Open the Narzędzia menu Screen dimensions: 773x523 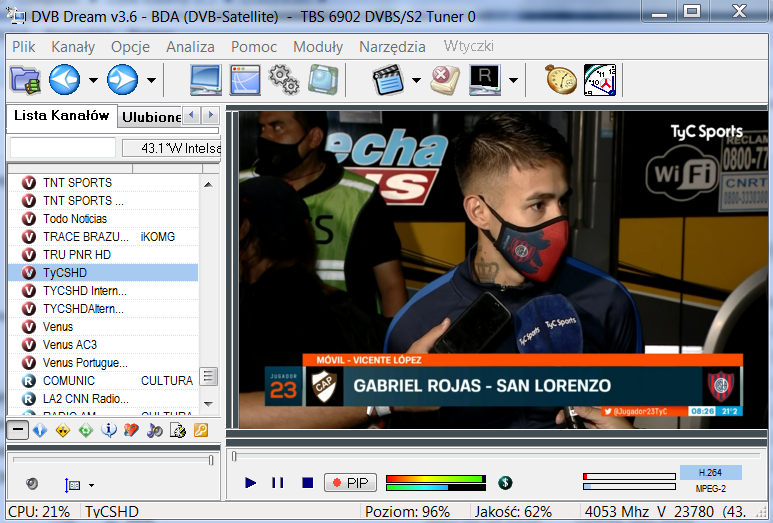coord(392,47)
